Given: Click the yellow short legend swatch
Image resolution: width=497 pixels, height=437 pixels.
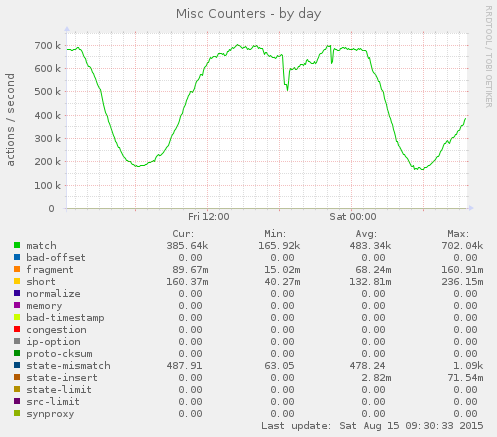Looking at the screenshot, I should [17, 281].
